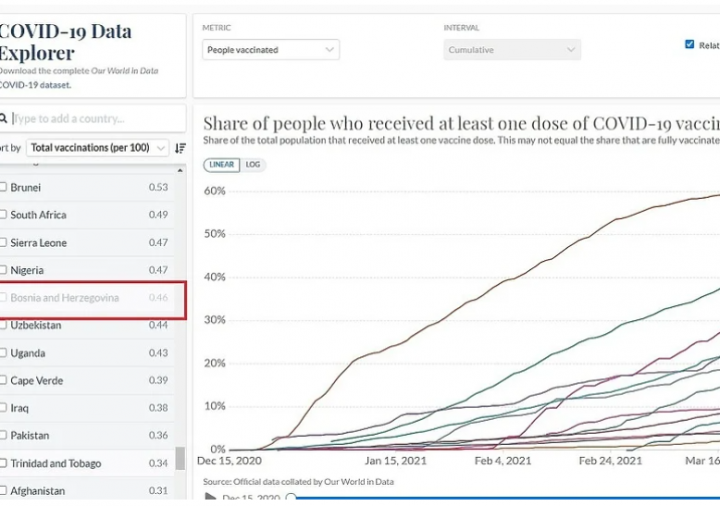Image resolution: width=720 pixels, height=506 pixels.
Task: Enable the South Africa checkbox
Action: coord(3,214)
